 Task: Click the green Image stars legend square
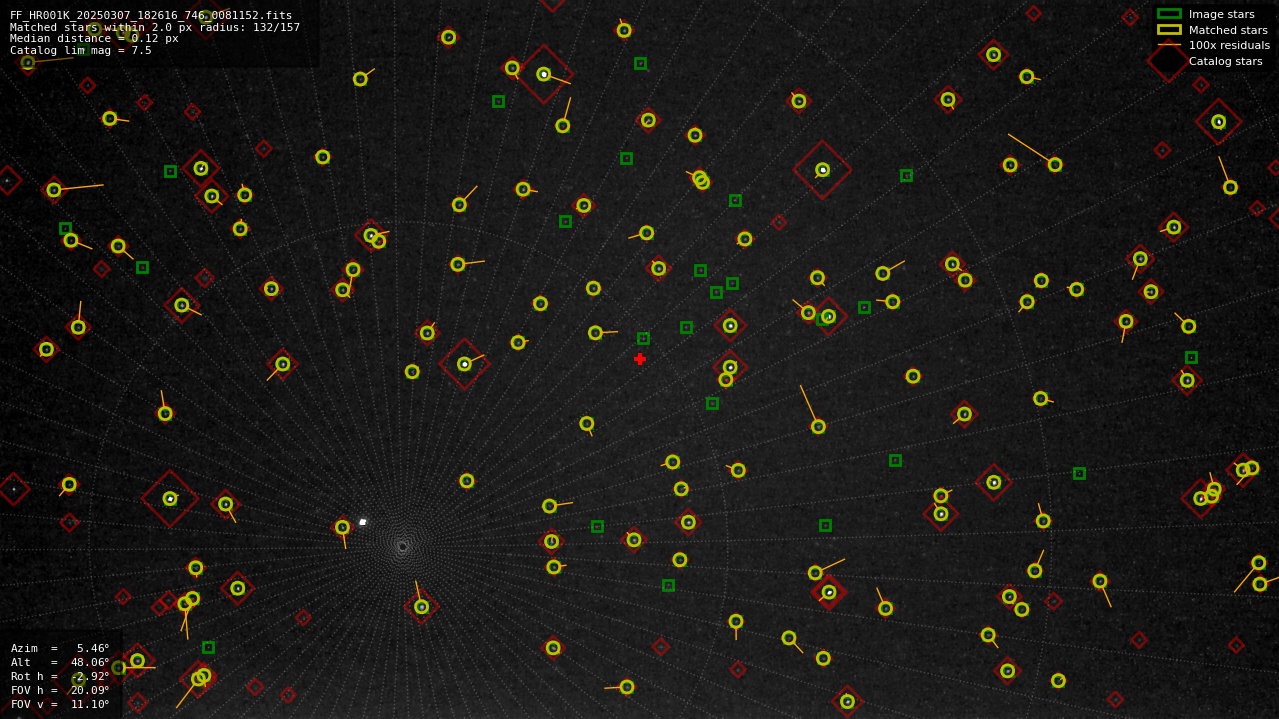tap(1169, 14)
